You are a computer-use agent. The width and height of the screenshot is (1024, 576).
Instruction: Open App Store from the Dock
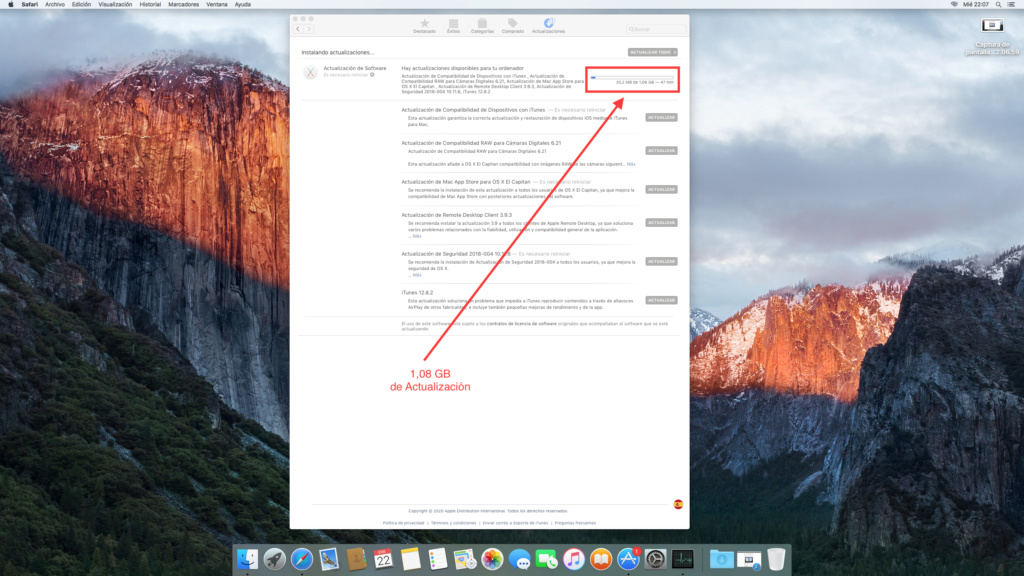[x=628, y=559]
